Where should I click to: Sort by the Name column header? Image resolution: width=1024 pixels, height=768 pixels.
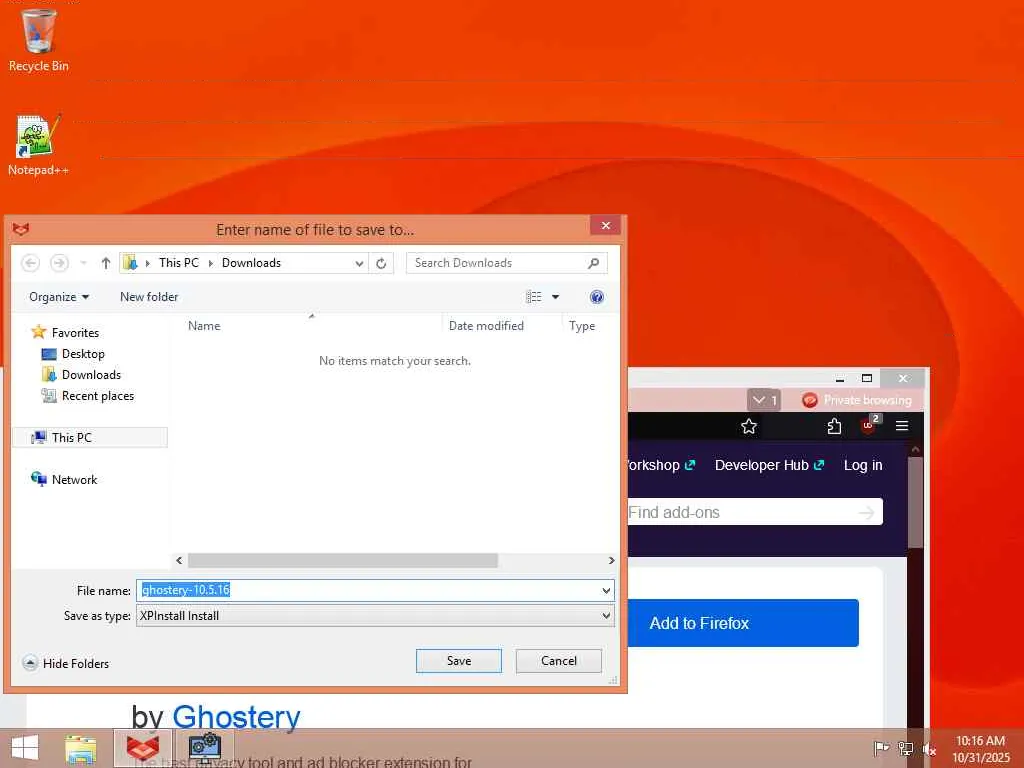pos(204,326)
